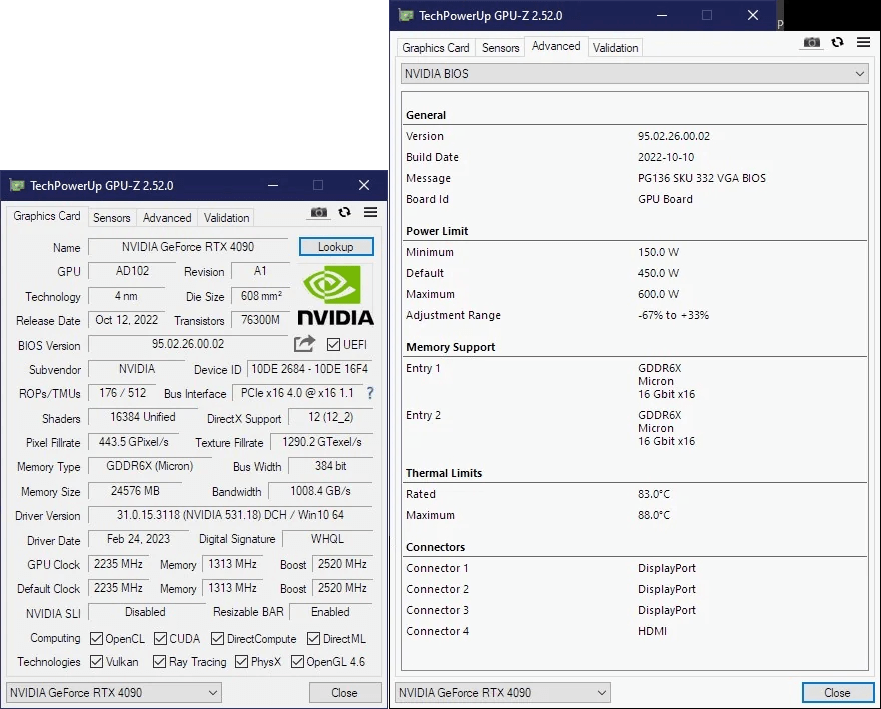This screenshot has height=709, width=881.
Task: Open hamburger menu in Advanced window
Action: (x=864, y=42)
